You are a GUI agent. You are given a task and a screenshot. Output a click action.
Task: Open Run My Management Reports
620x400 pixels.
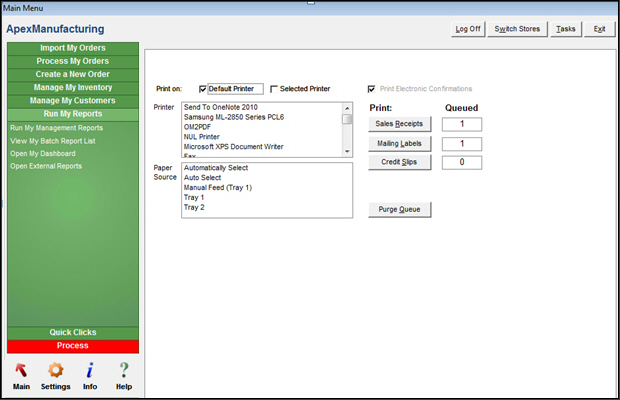point(56,128)
